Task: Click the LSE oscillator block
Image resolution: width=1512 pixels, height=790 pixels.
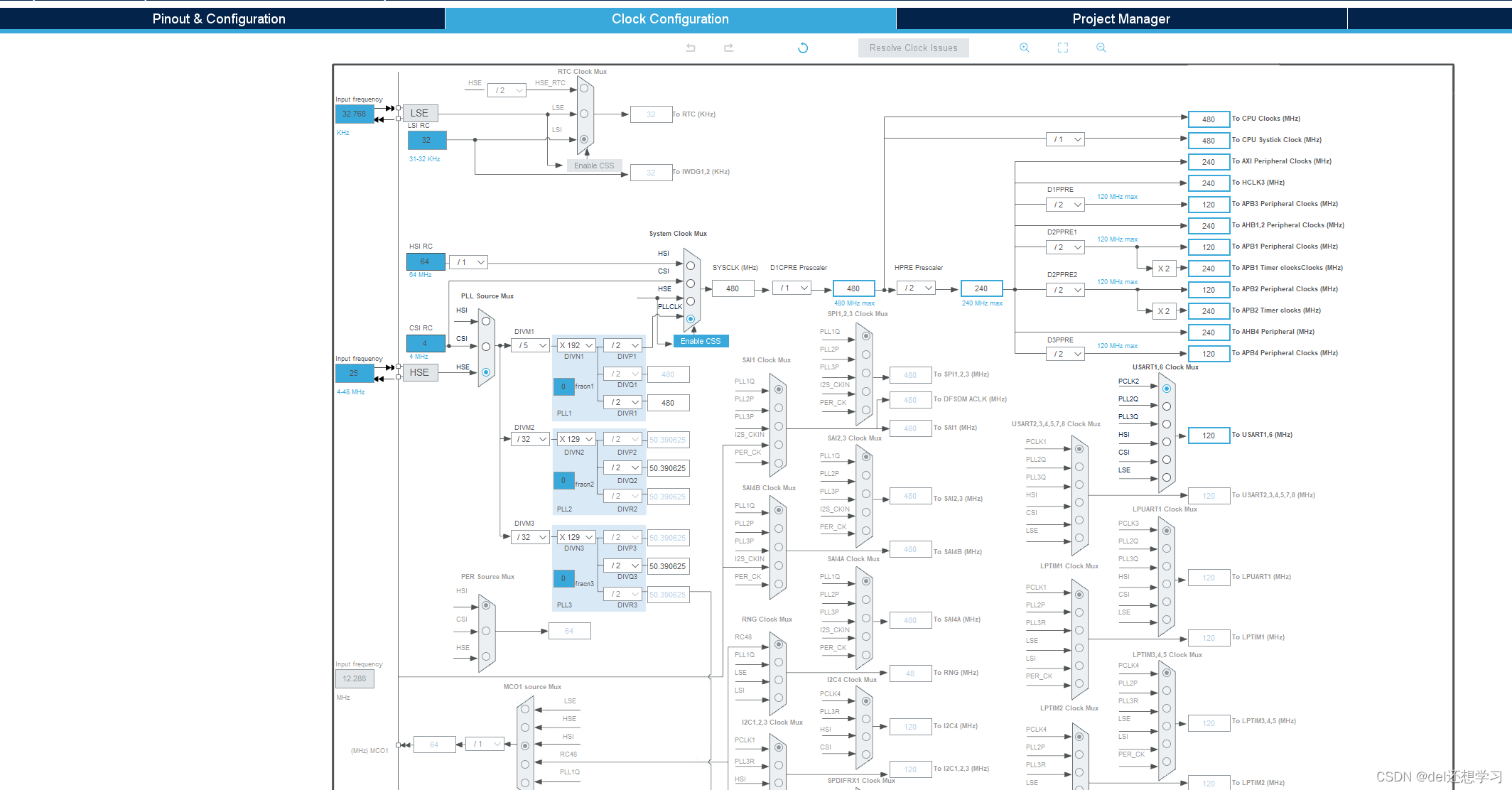Action: click(x=420, y=113)
